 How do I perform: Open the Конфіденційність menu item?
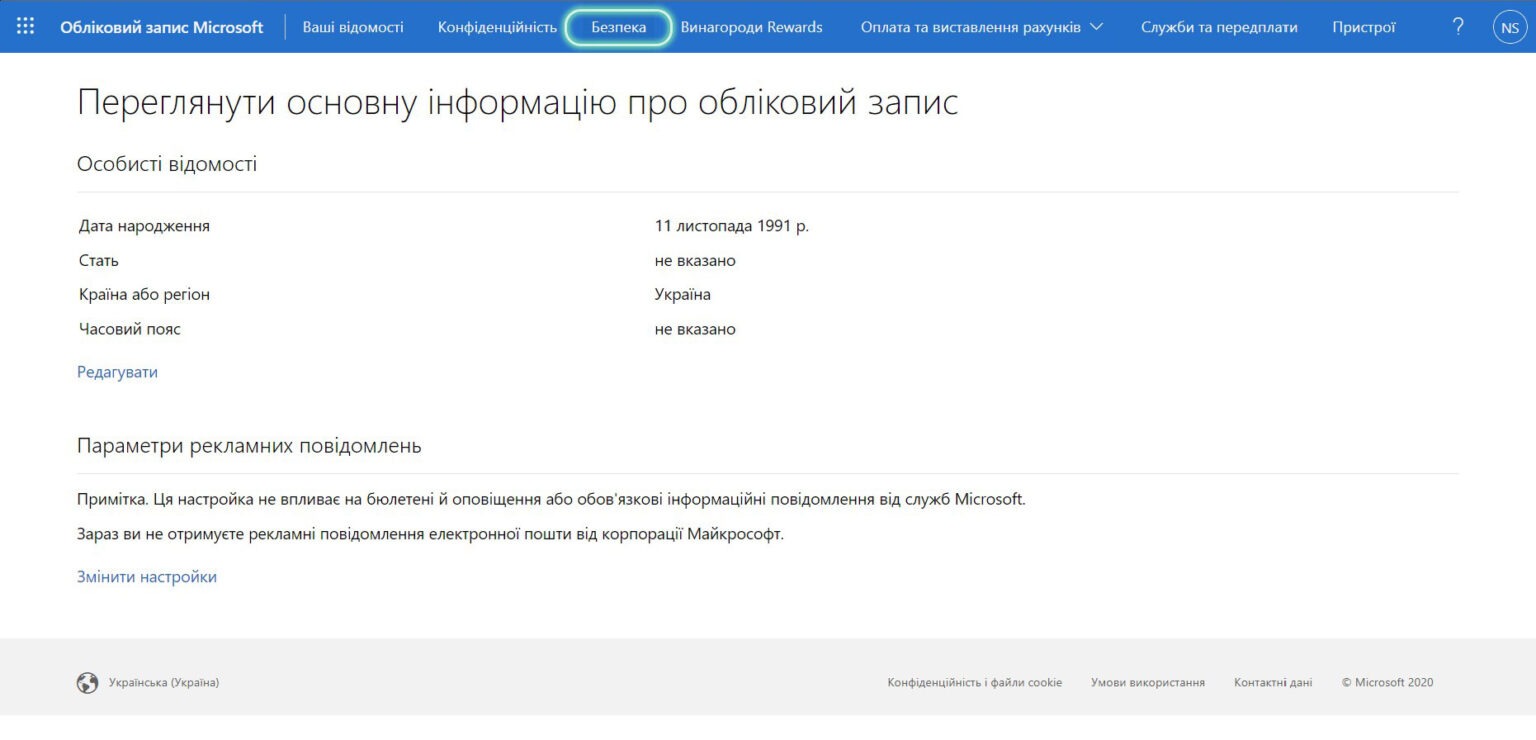[497, 27]
